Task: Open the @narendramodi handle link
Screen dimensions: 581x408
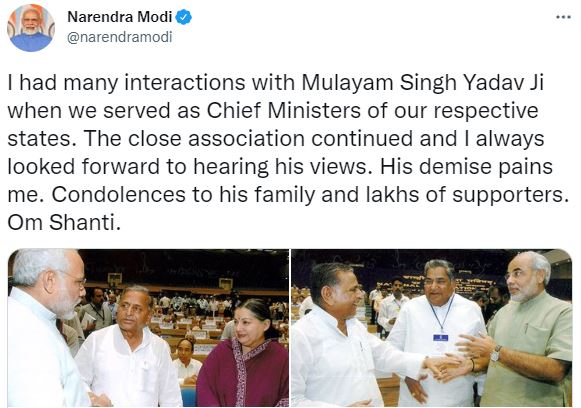Action: (x=119, y=37)
